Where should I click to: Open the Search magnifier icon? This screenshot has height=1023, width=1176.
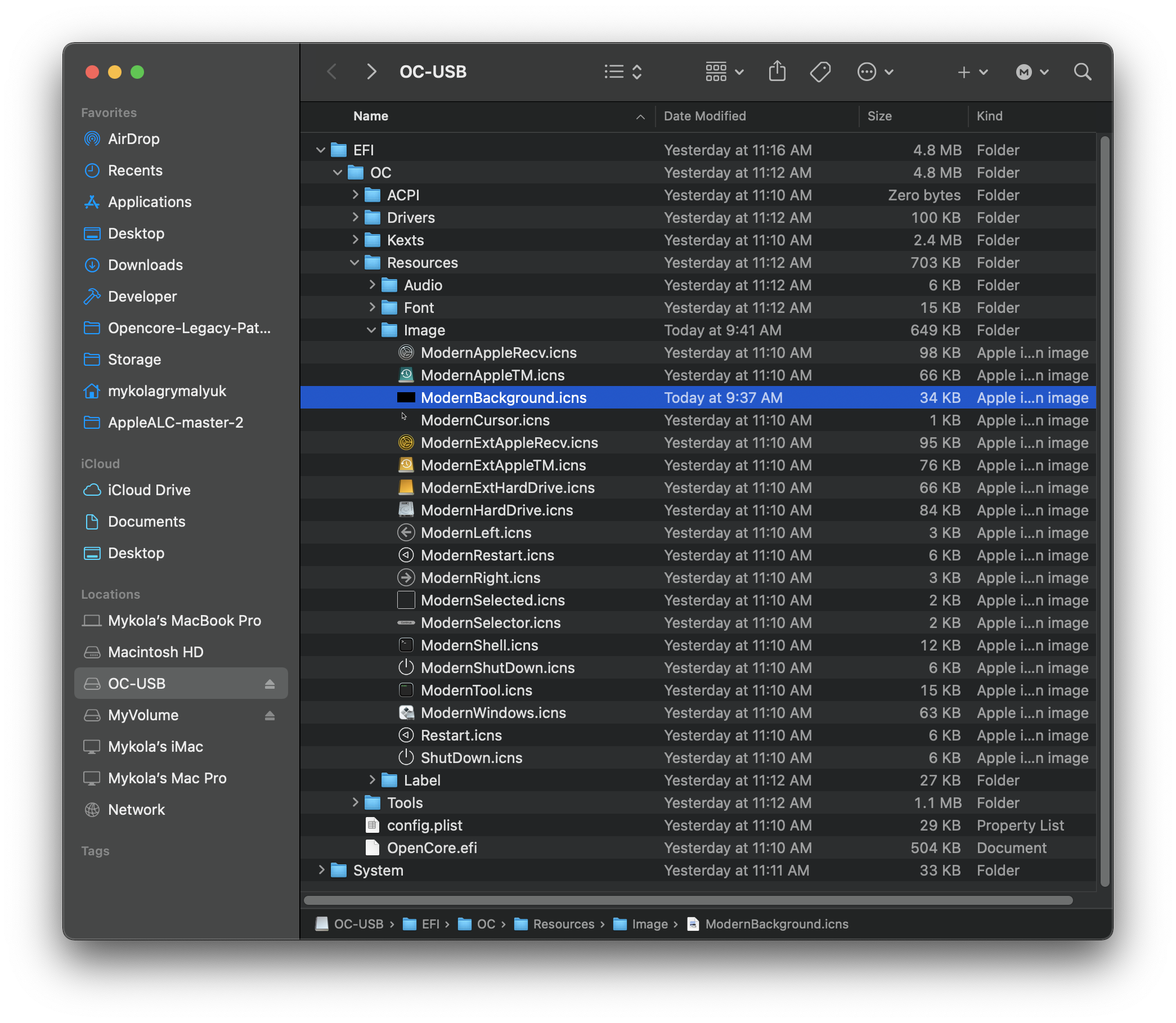coord(1082,72)
